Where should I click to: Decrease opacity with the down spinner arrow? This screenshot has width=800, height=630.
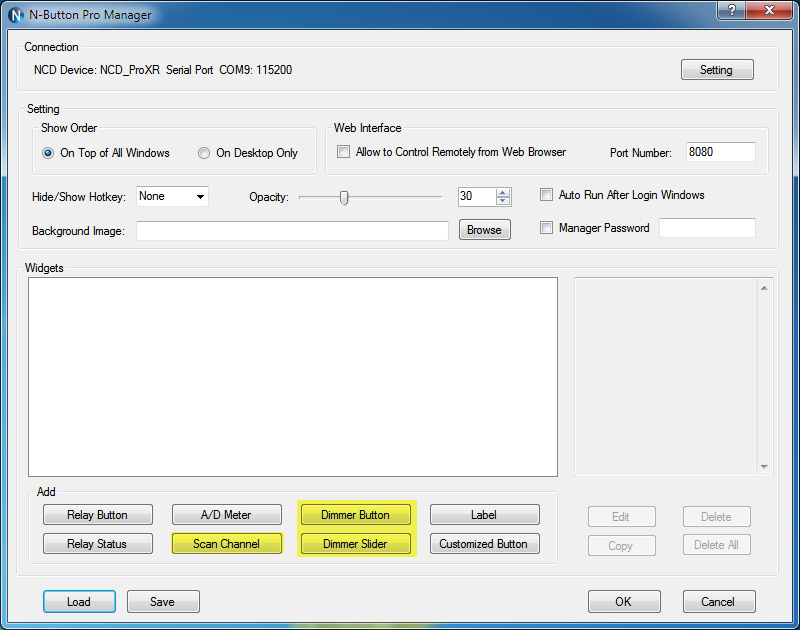(503, 201)
